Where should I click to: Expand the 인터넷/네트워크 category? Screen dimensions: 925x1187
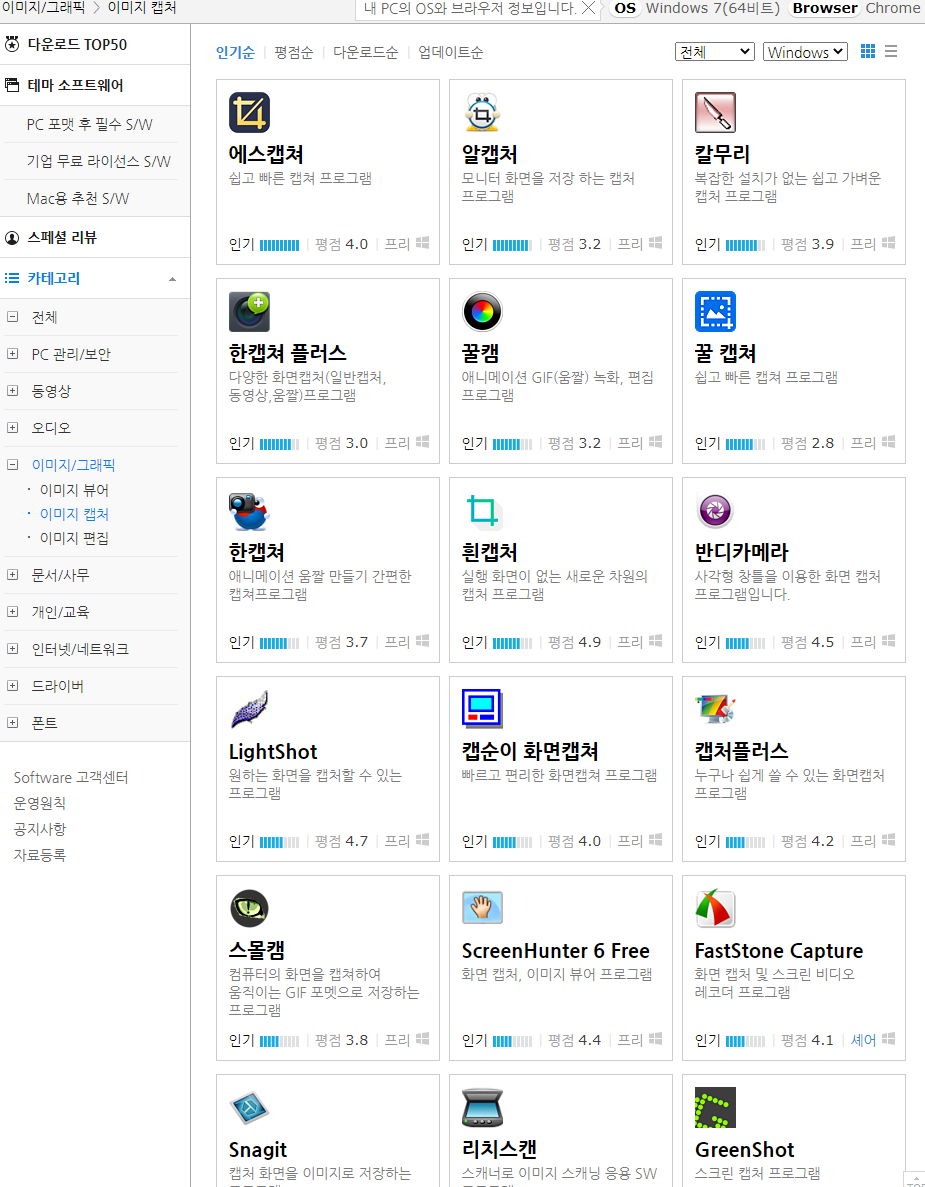tap(12, 649)
